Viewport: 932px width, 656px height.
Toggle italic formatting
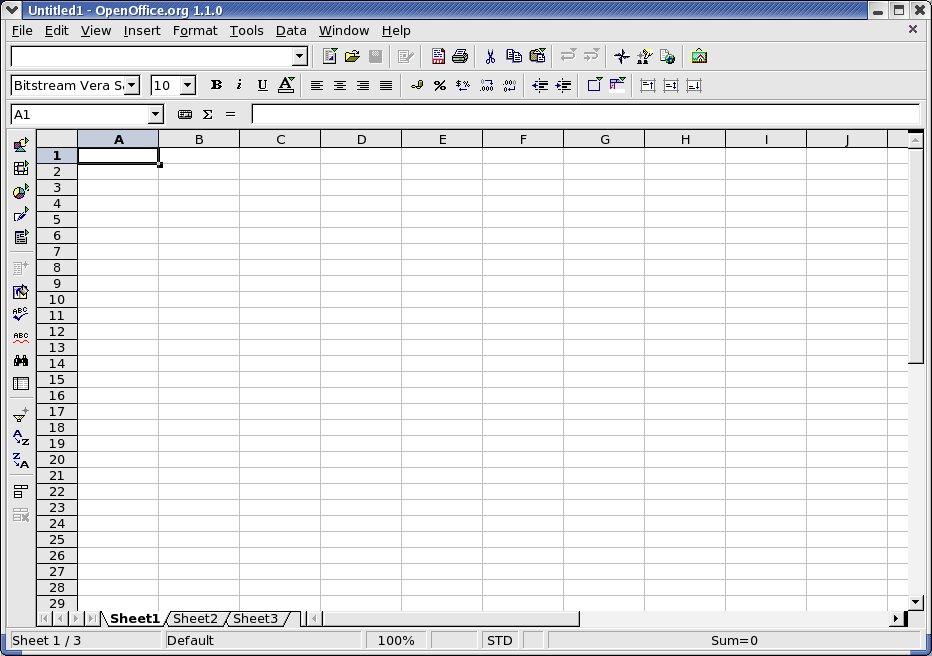point(239,85)
